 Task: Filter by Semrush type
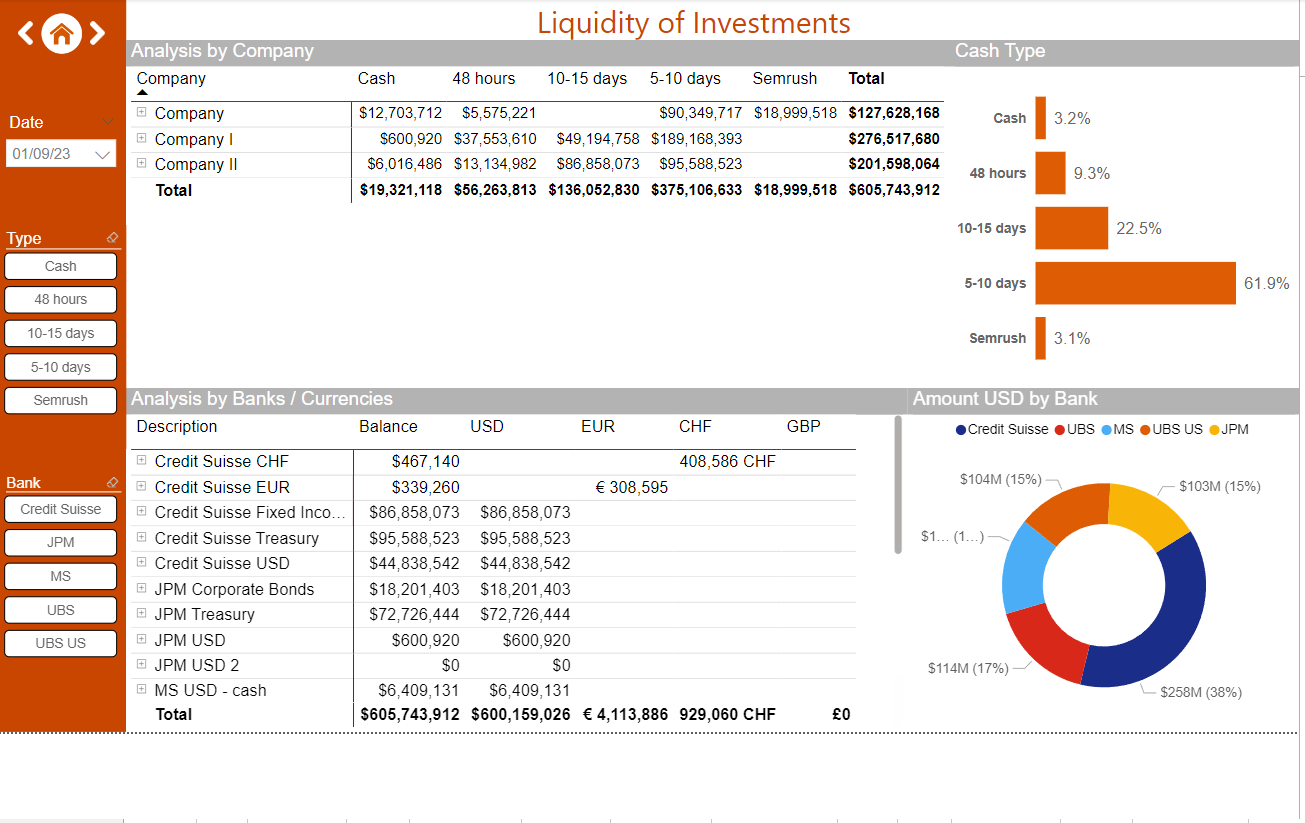tap(61, 400)
